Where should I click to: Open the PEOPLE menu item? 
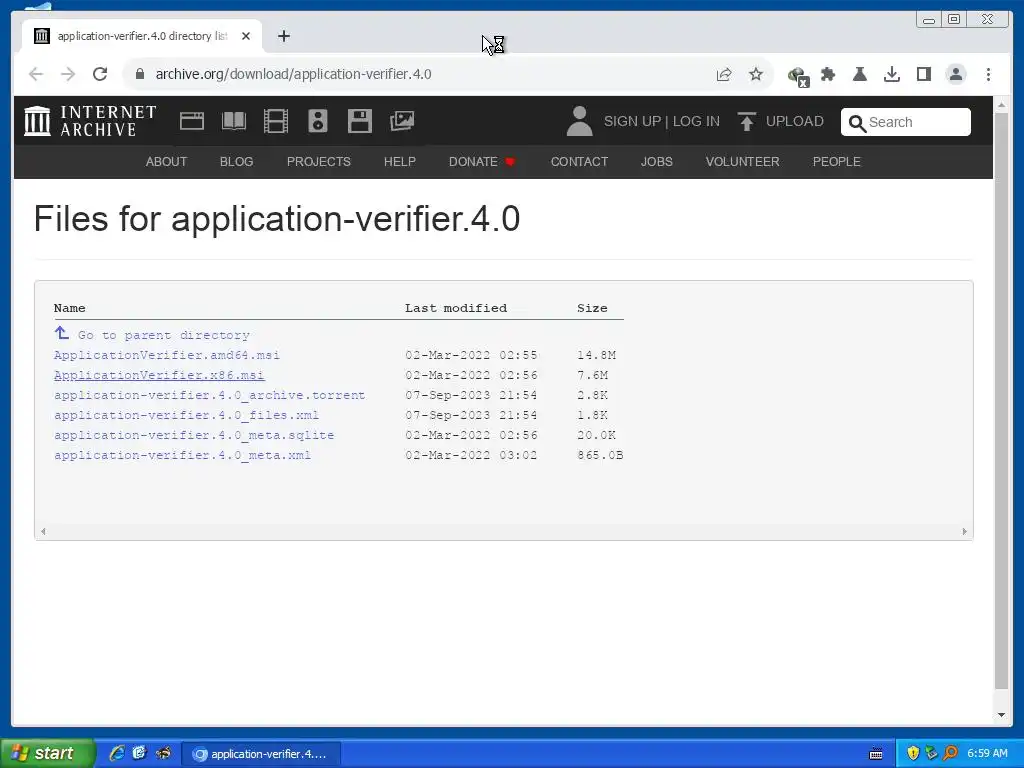tap(837, 161)
